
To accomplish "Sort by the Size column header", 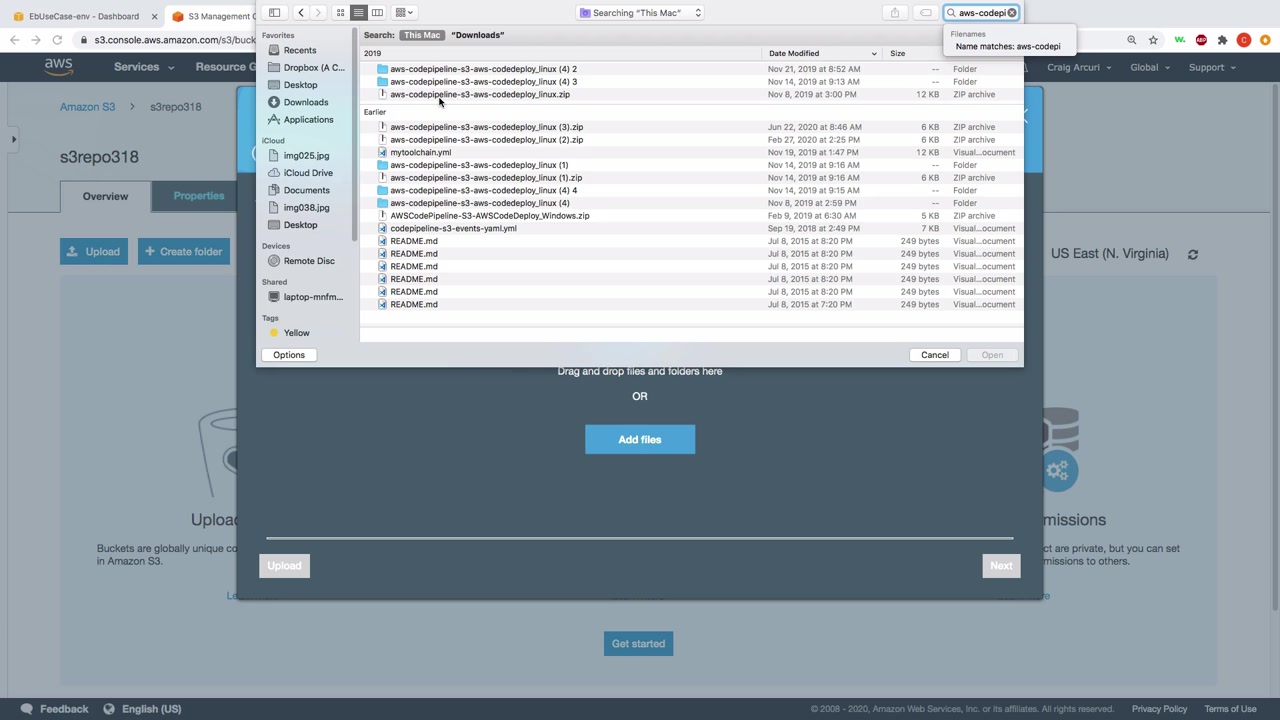I will pyautogui.click(x=898, y=53).
